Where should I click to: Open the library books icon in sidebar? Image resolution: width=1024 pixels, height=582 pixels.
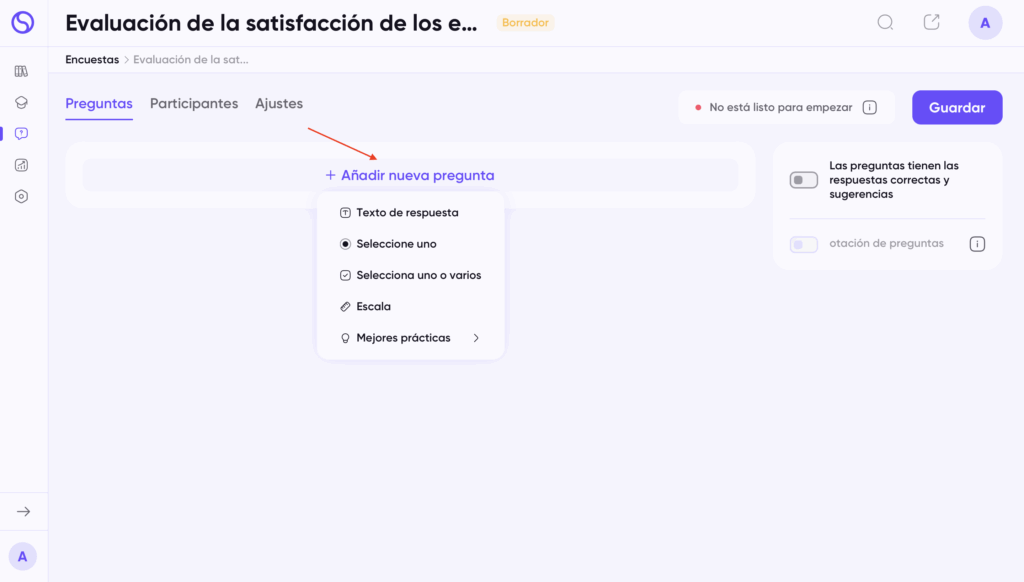[22, 71]
